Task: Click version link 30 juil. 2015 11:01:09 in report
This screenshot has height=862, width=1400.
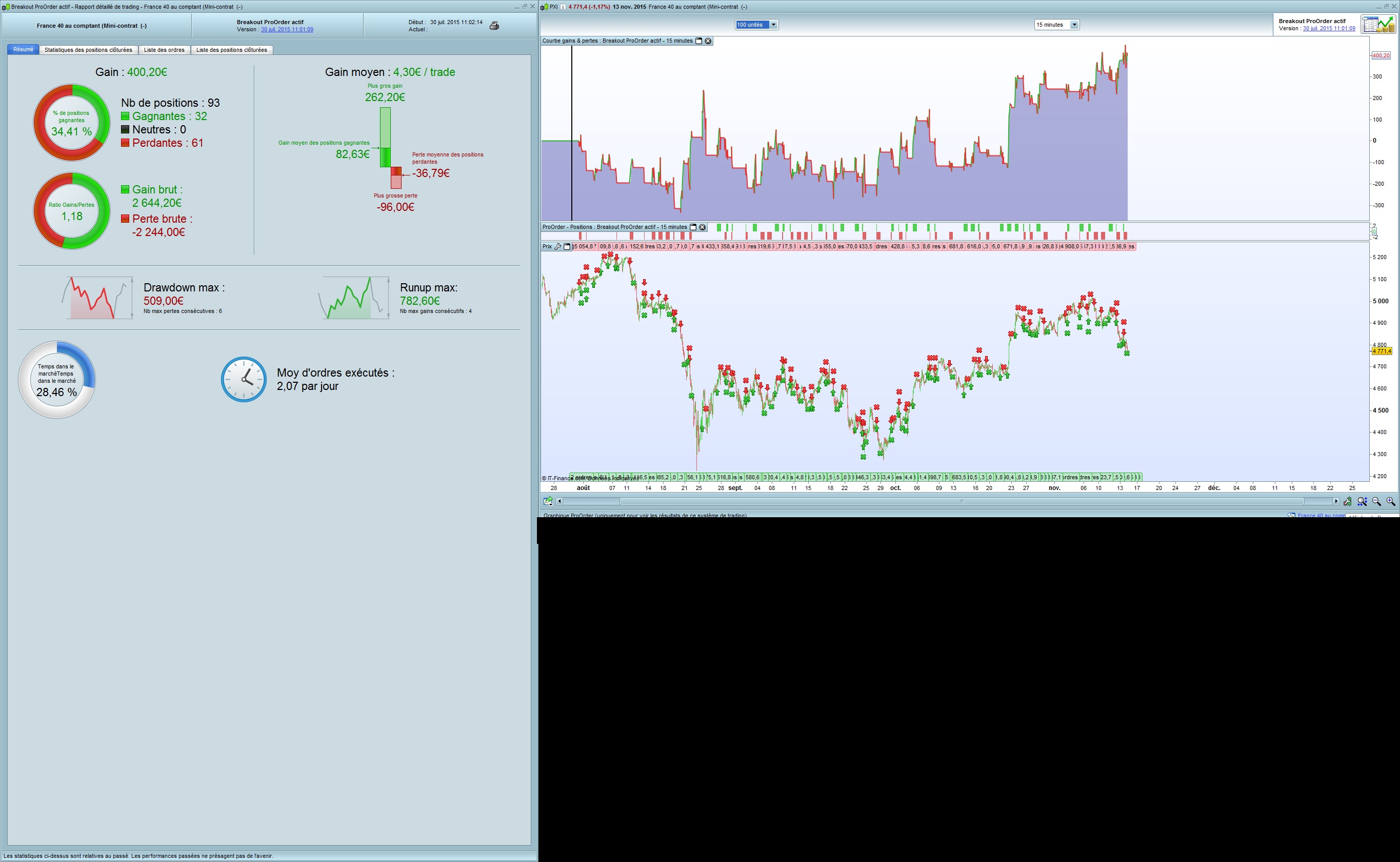Action: (x=287, y=30)
